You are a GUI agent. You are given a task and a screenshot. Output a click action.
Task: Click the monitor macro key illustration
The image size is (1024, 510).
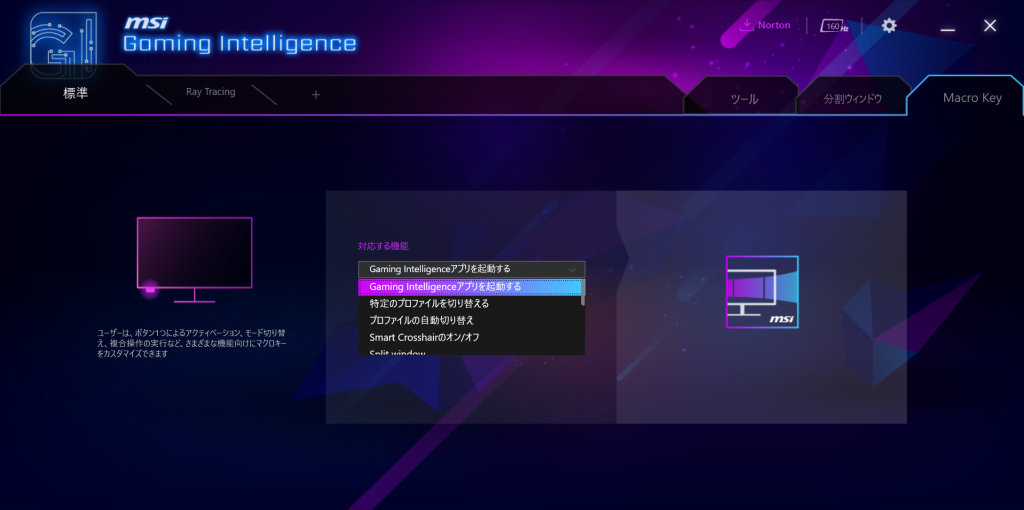[195, 259]
